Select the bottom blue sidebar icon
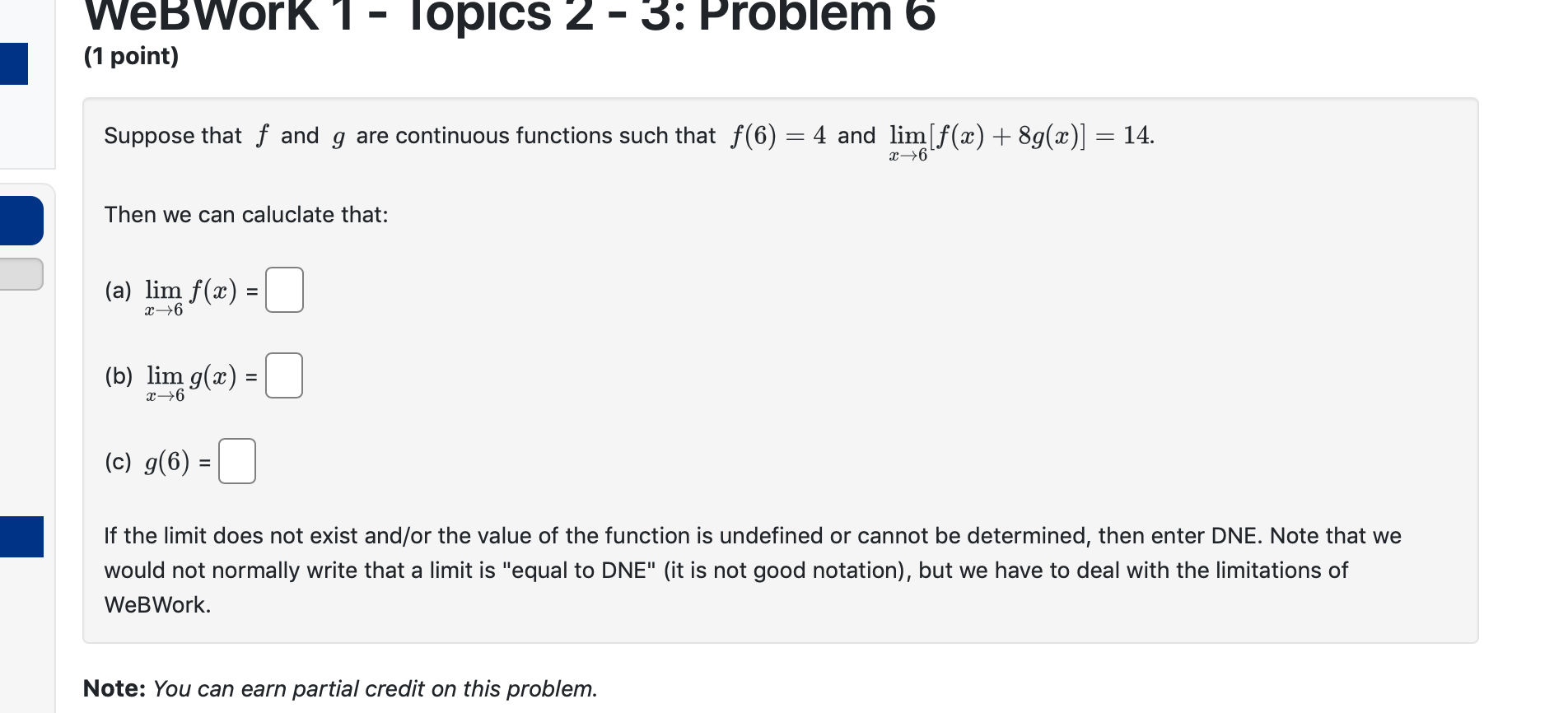 pyautogui.click(x=21, y=537)
